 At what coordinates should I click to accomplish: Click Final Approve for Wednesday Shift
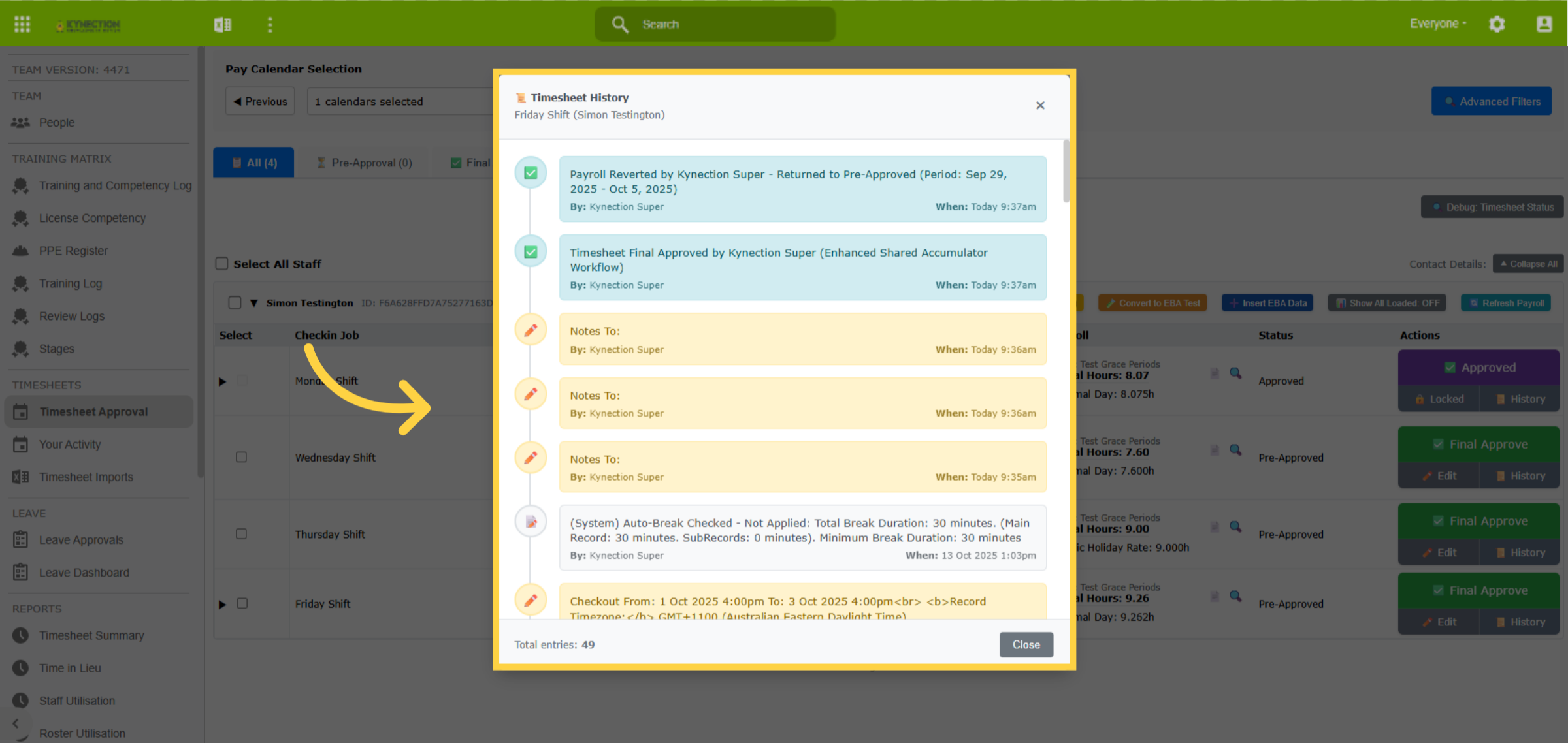[1479, 444]
